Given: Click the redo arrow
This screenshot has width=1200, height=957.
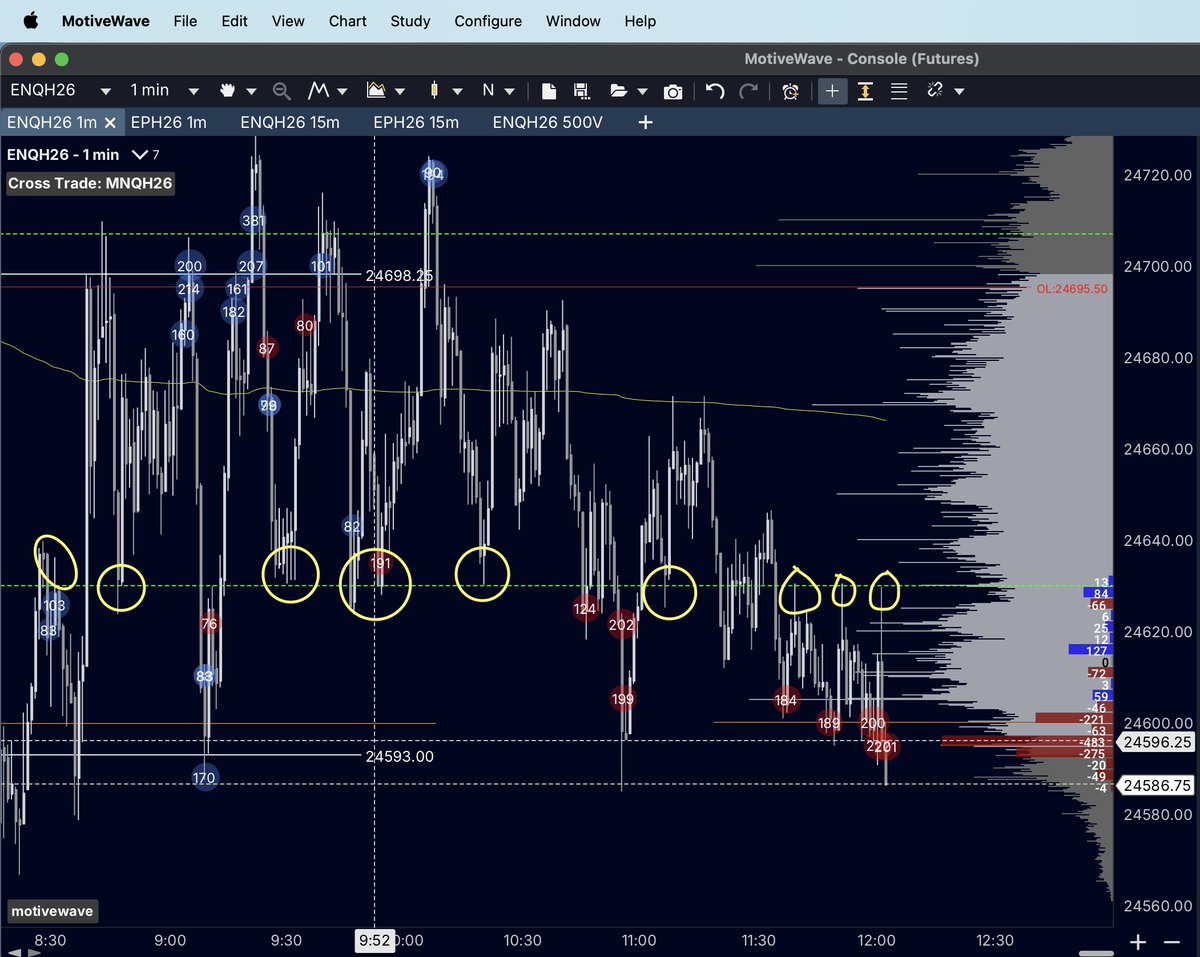Looking at the screenshot, I should pos(748,91).
